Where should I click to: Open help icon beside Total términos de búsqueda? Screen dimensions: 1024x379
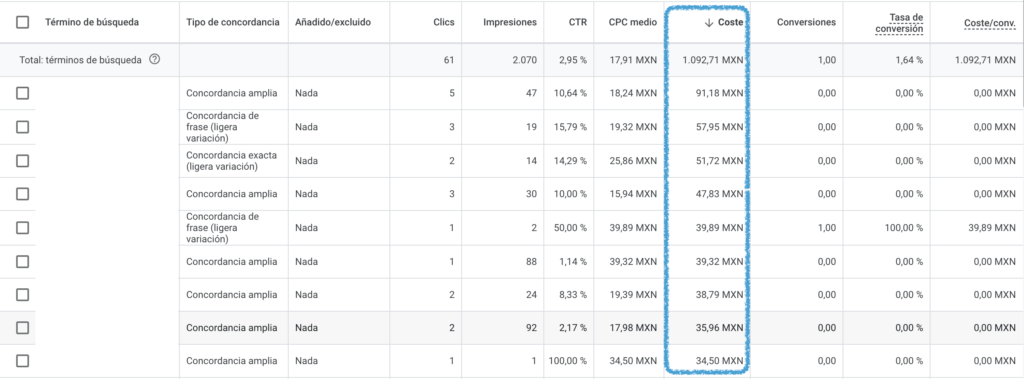pos(154,59)
